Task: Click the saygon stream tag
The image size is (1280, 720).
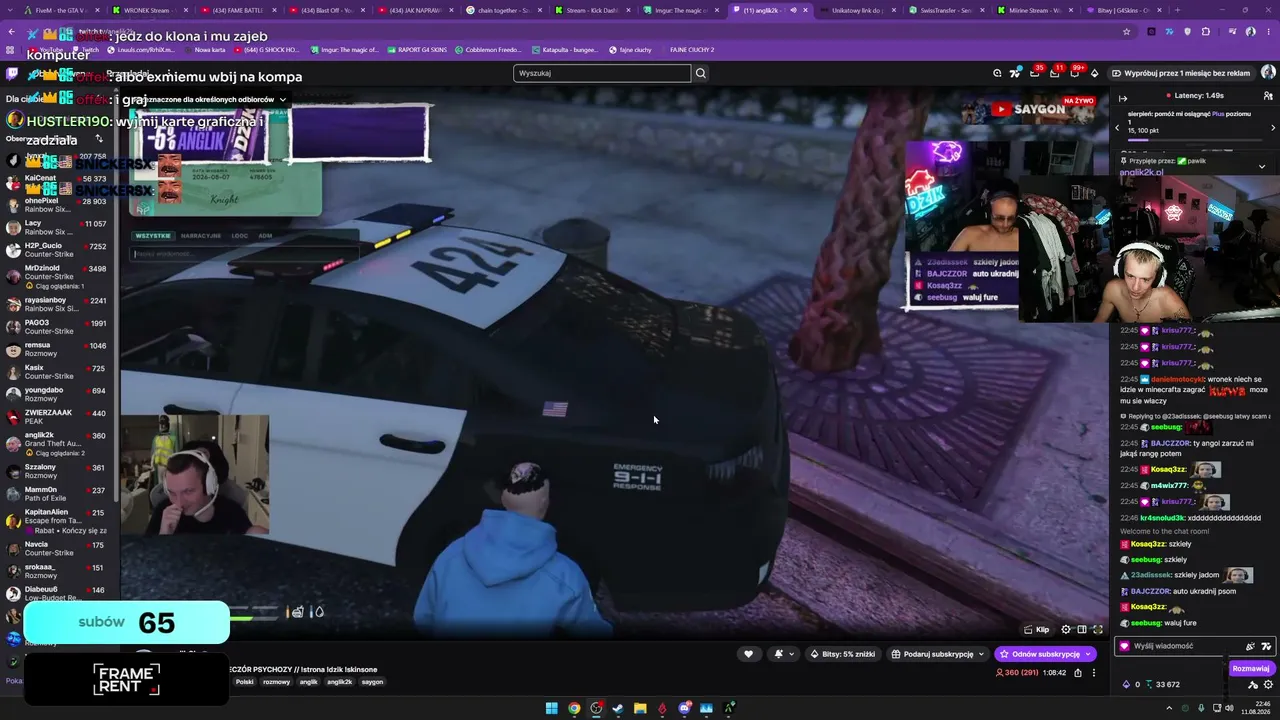Action: pos(372,682)
